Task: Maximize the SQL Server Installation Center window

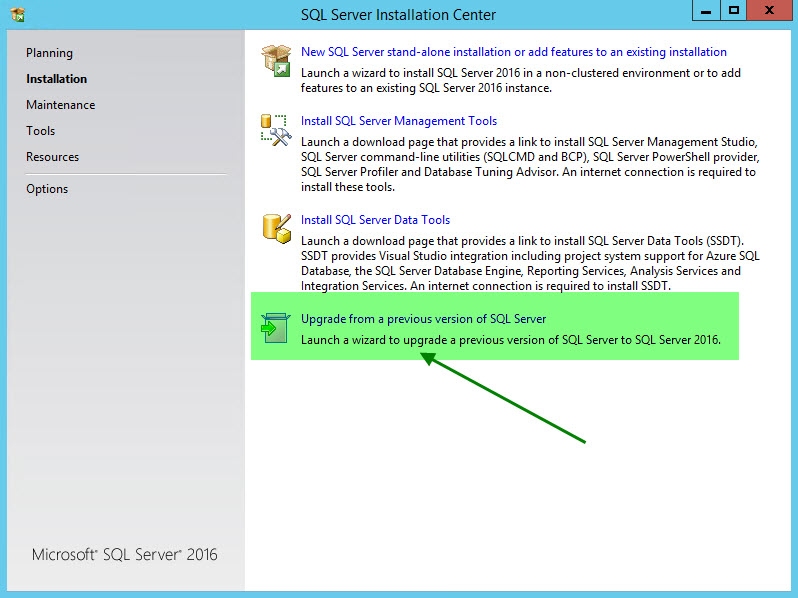Action: (x=733, y=11)
